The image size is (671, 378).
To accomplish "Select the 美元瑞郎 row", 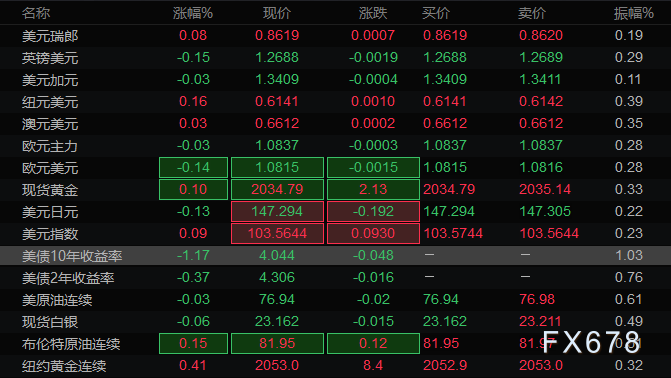I will click(x=336, y=36).
